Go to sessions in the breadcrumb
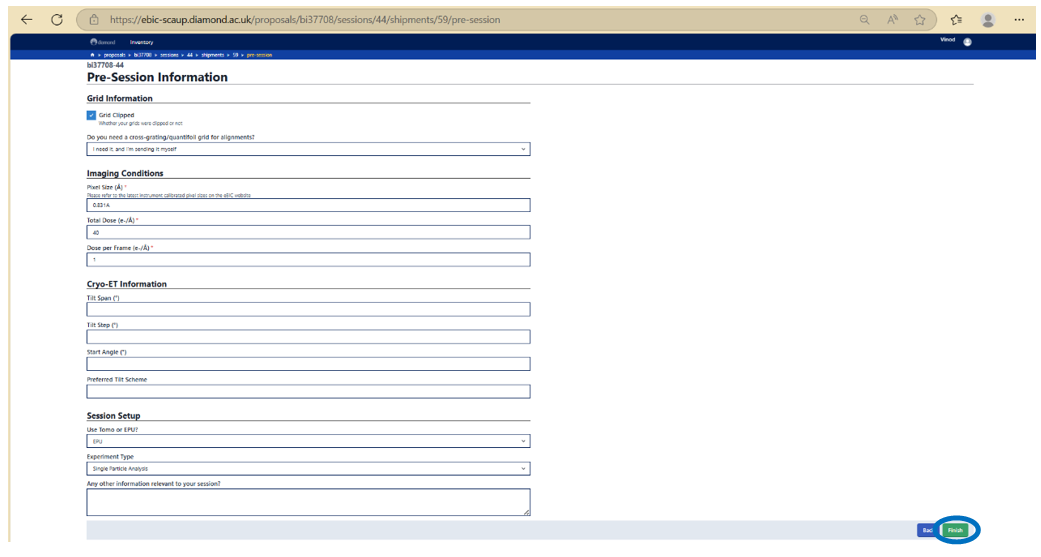This screenshot has height=557, width=1041. click(169, 55)
